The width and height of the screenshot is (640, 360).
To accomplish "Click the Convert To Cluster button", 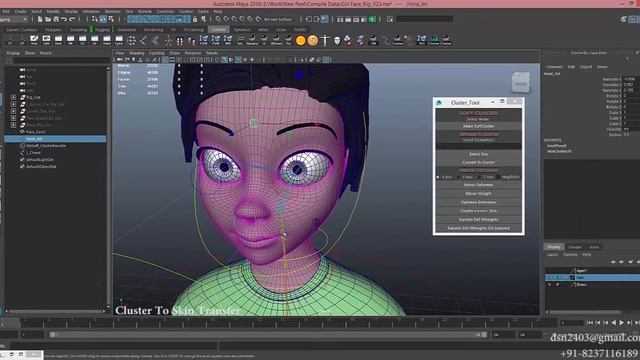I will 478,162.
